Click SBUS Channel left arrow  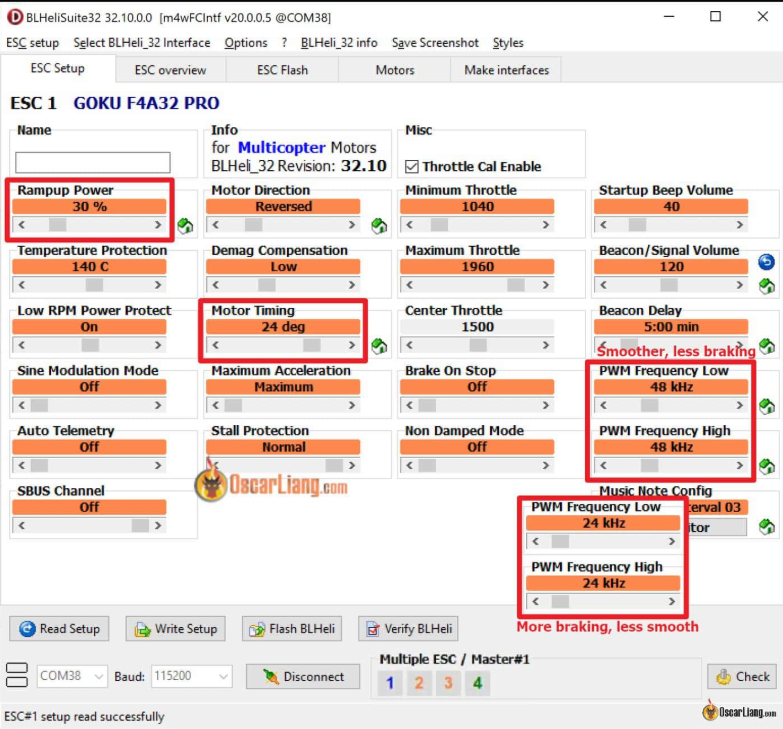coord(21,525)
